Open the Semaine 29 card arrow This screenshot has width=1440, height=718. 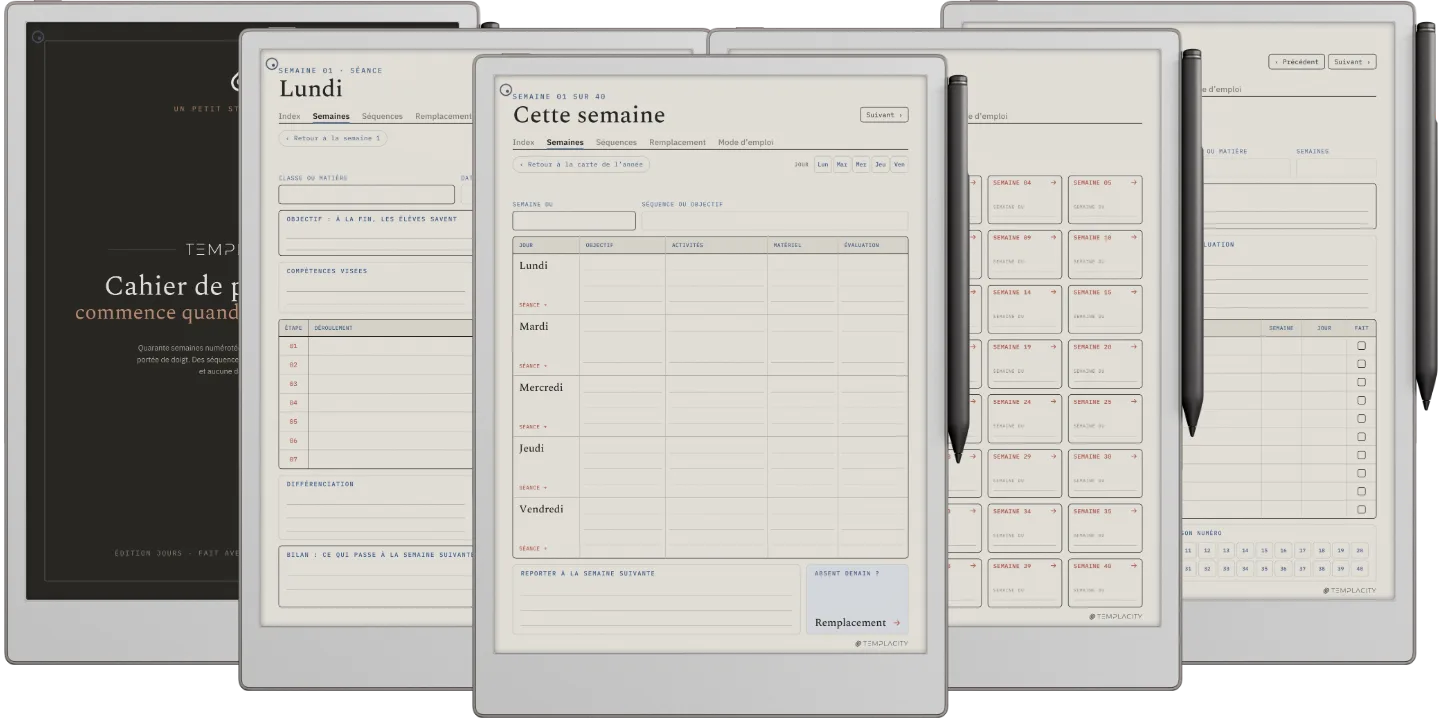(x=1053, y=456)
